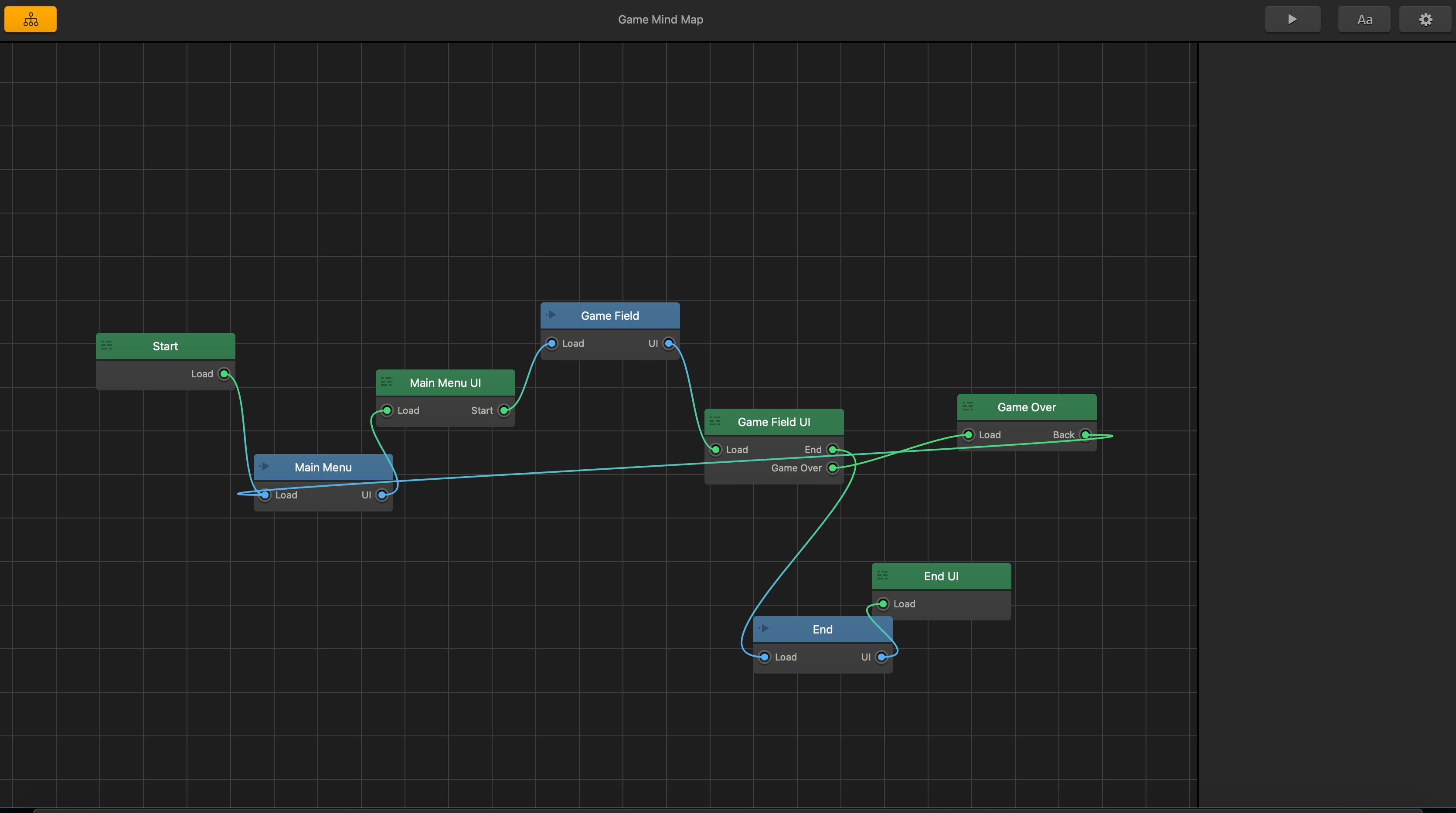Viewport: 1456px width, 813px height.
Task: Click the list icon on End UI node
Action: [882, 575]
